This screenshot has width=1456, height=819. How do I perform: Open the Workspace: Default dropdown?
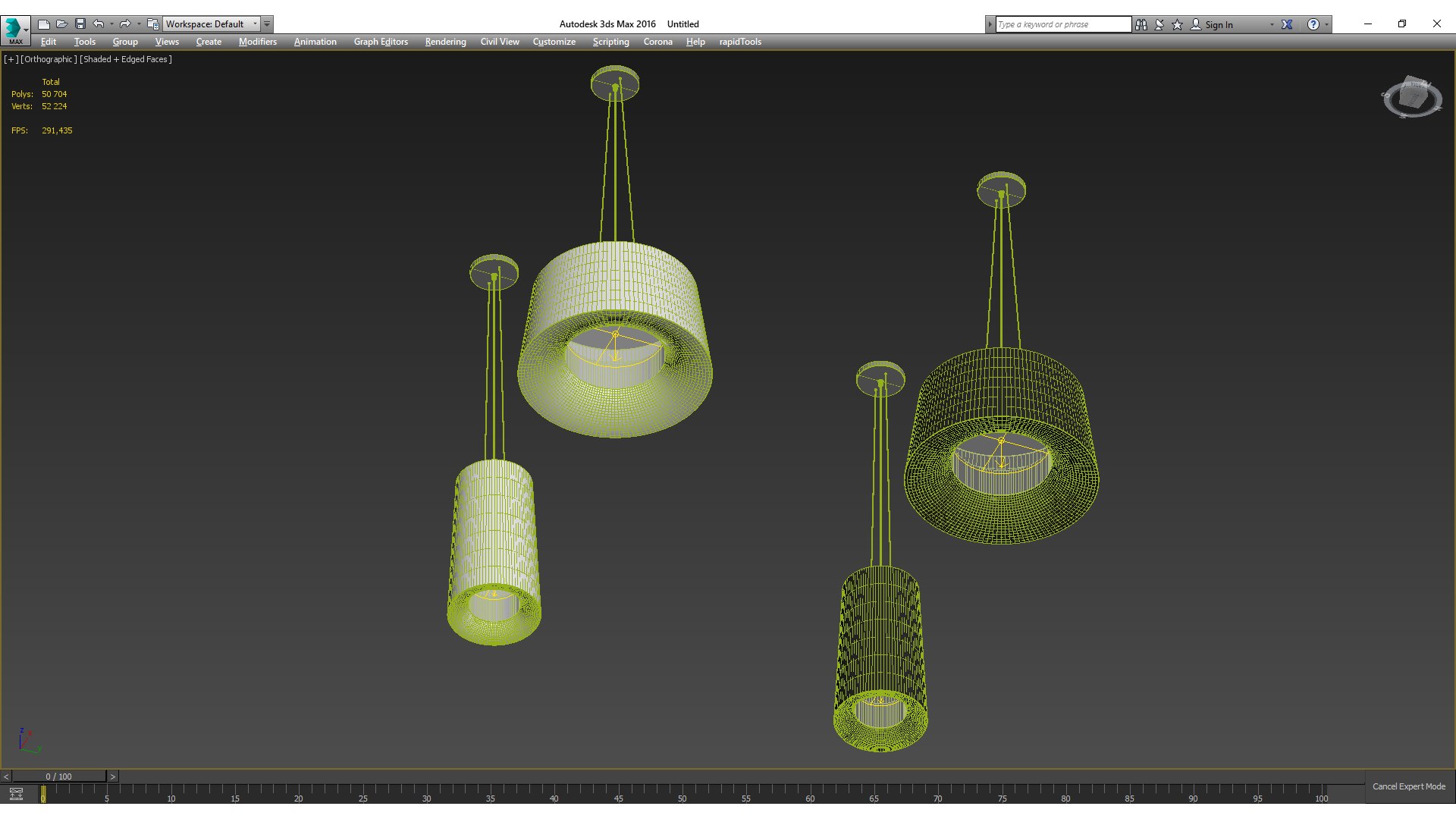(212, 24)
